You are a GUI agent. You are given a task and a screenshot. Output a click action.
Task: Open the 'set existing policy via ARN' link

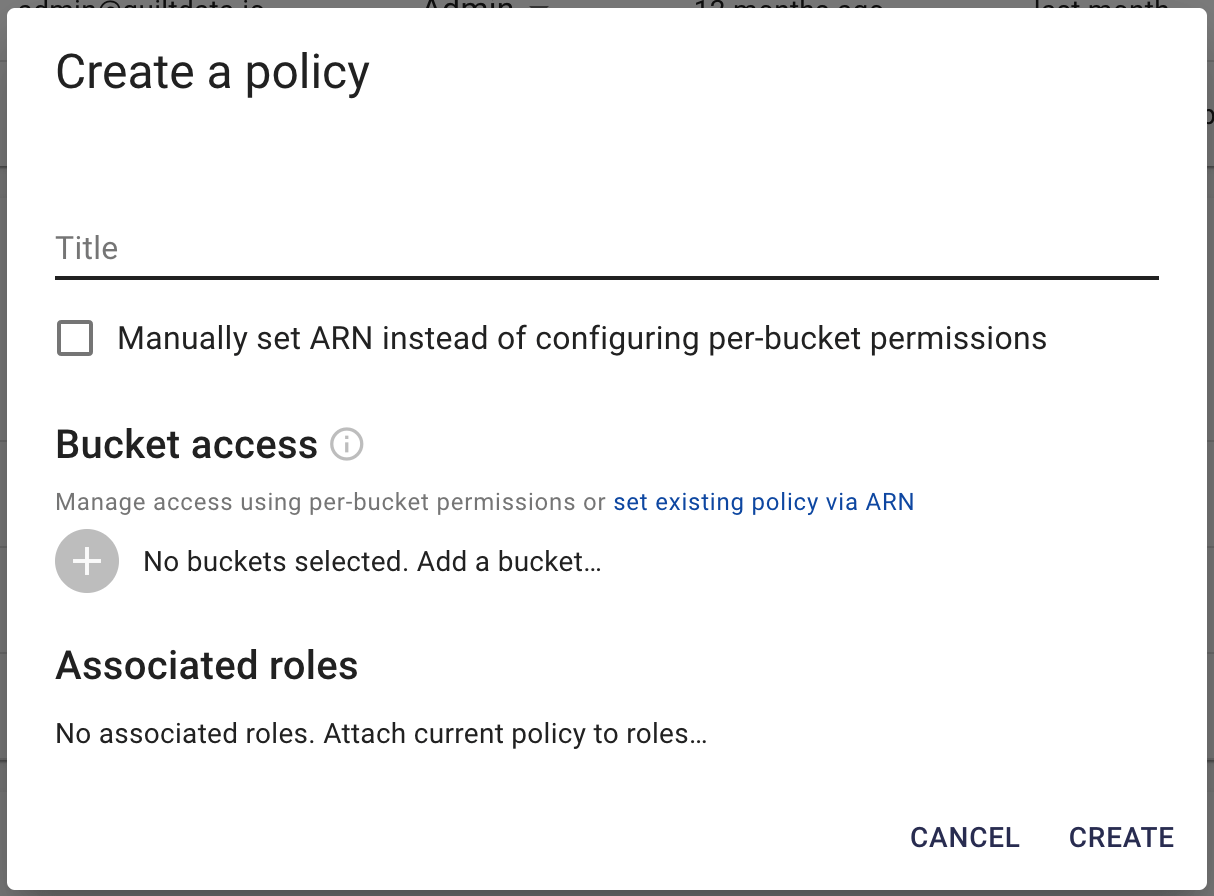pyautogui.click(x=764, y=502)
